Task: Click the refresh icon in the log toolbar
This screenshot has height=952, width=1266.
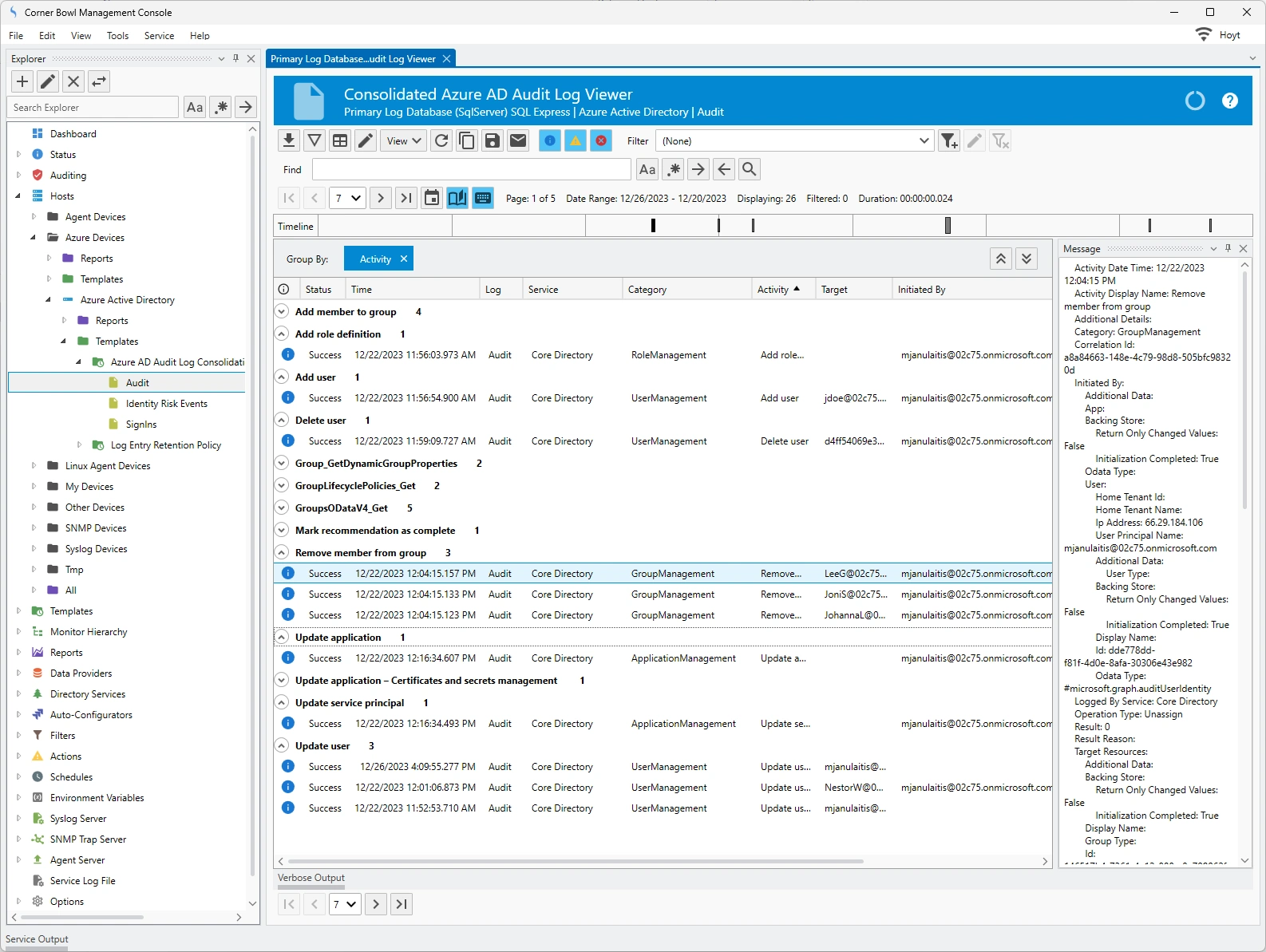Action: pyautogui.click(x=441, y=141)
